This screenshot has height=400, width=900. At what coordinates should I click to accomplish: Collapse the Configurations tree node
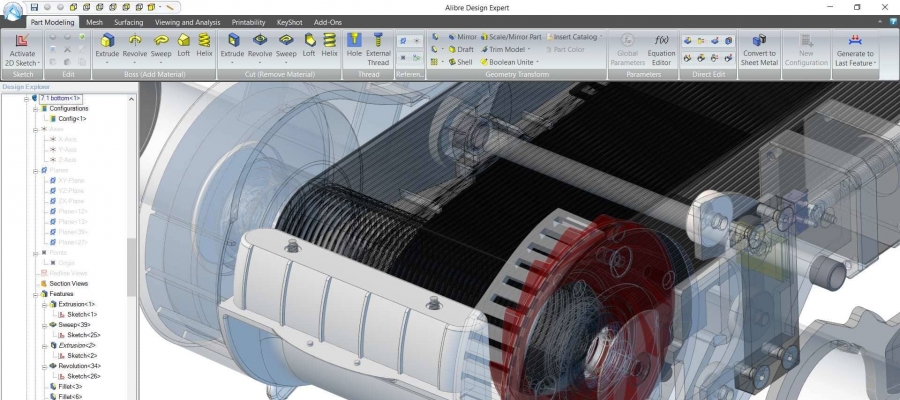click(x=35, y=108)
